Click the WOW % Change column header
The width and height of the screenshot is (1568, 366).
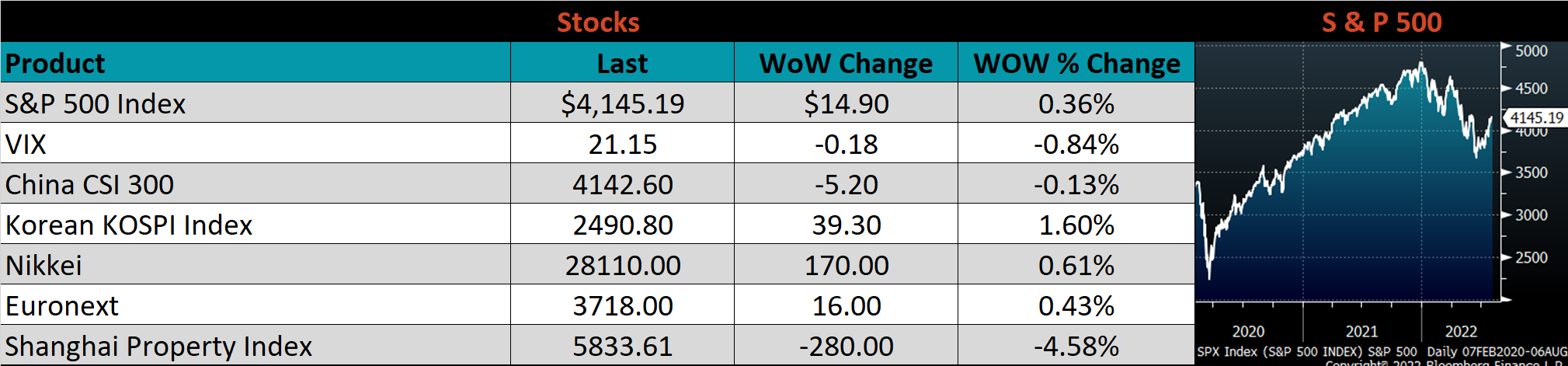pos(1076,63)
